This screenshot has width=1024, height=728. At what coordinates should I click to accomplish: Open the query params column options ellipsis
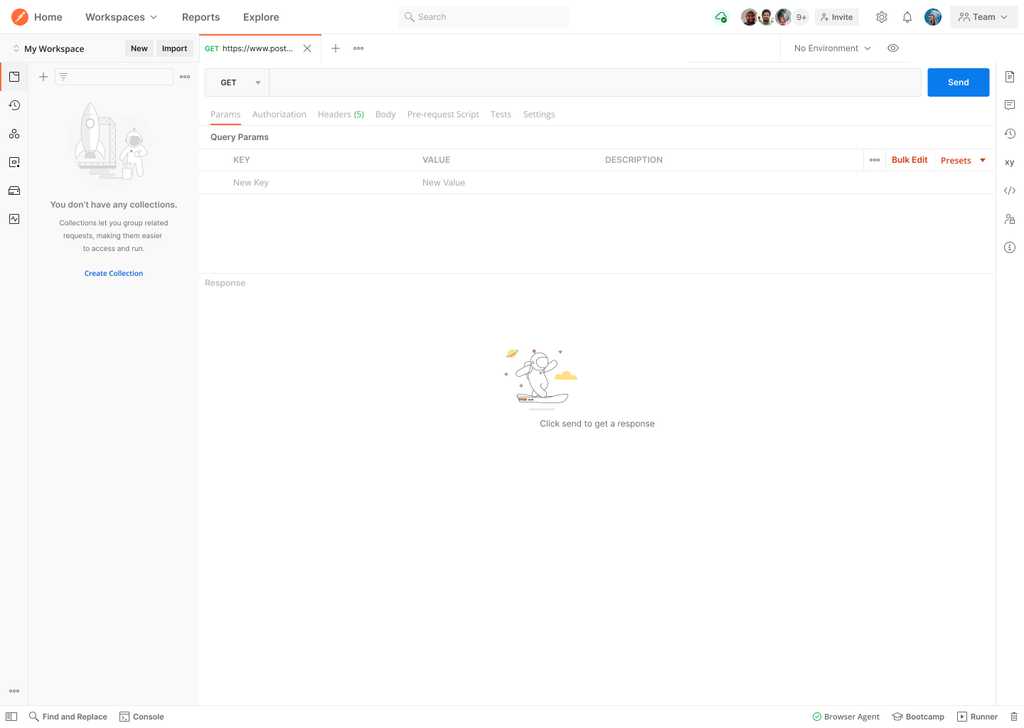(874, 160)
